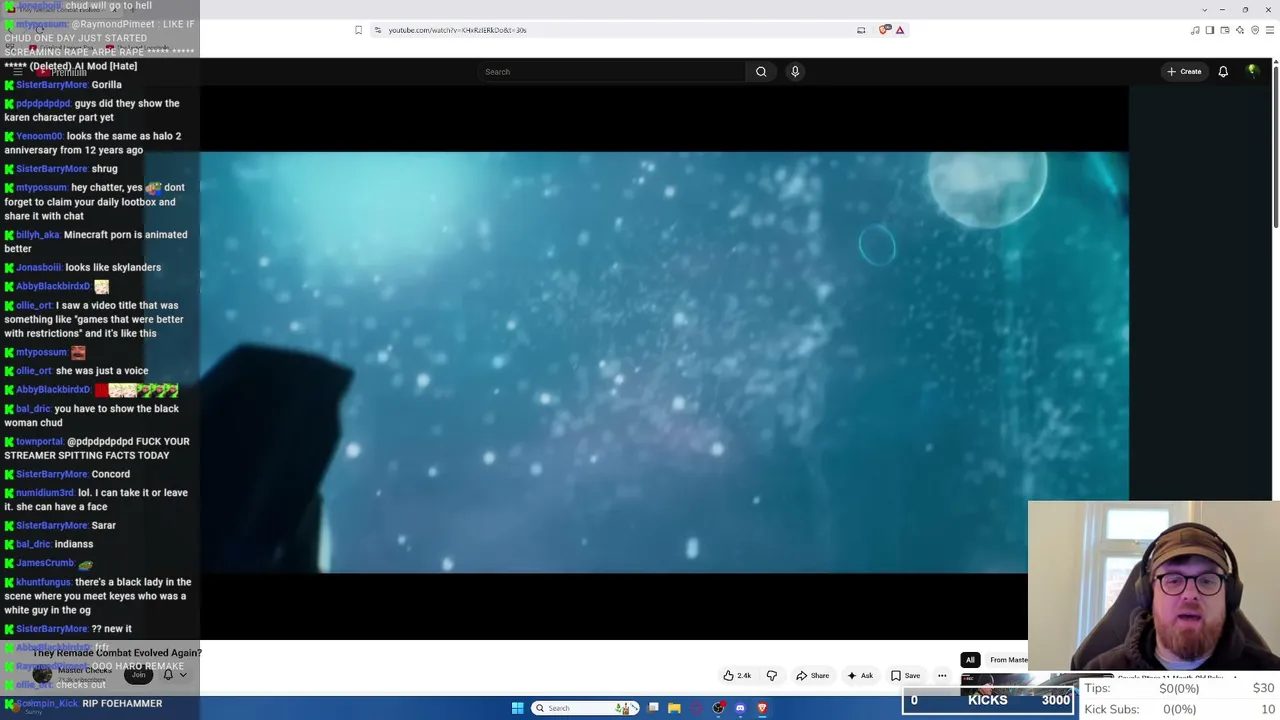The width and height of the screenshot is (1280, 720).
Task: Open Leo AI assistant icon in toolbar
Action: coord(1240,30)
